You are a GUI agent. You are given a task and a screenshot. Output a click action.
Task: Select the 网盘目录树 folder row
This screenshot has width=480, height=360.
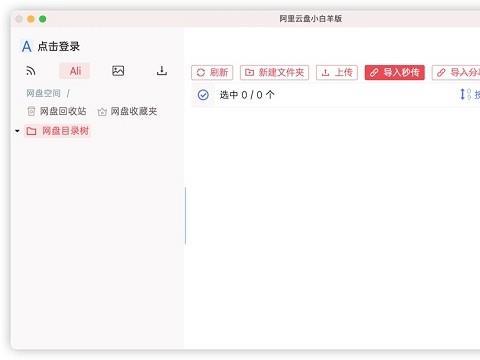pos(57,131)
